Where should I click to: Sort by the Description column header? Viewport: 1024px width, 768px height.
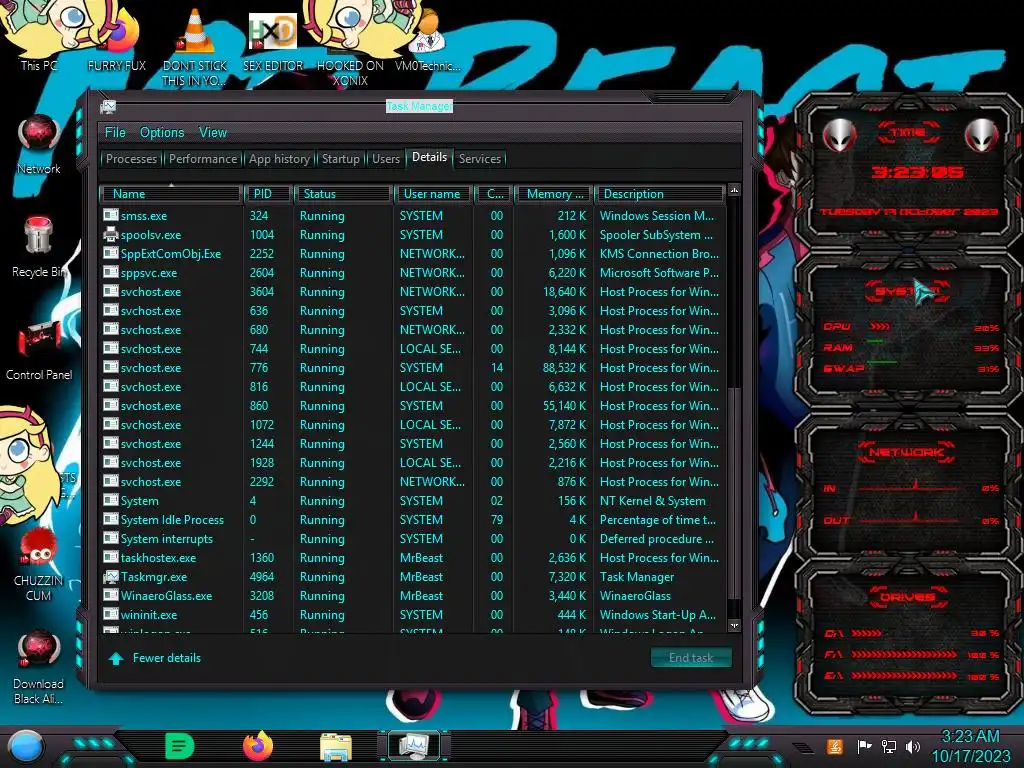coord(660,194)
